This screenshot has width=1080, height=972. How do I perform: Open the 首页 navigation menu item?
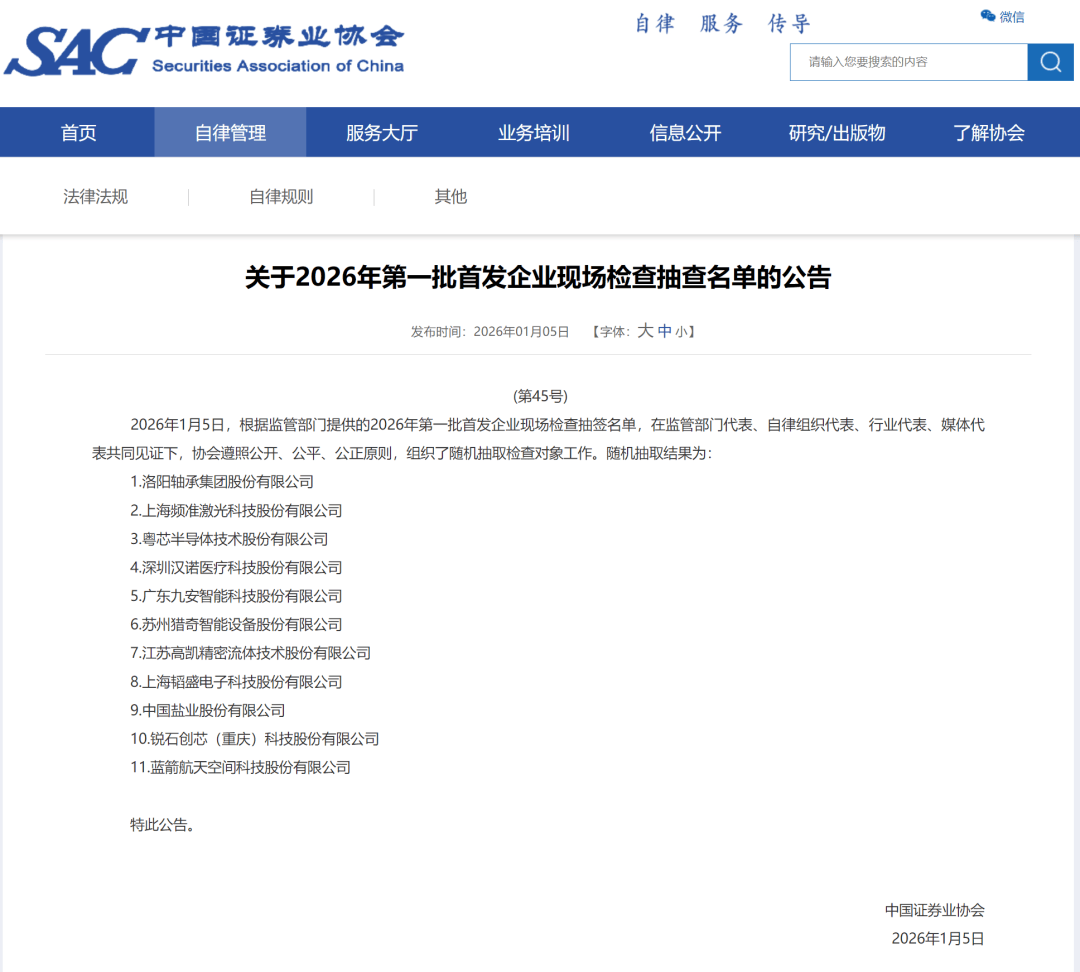(x=79, y=133)
